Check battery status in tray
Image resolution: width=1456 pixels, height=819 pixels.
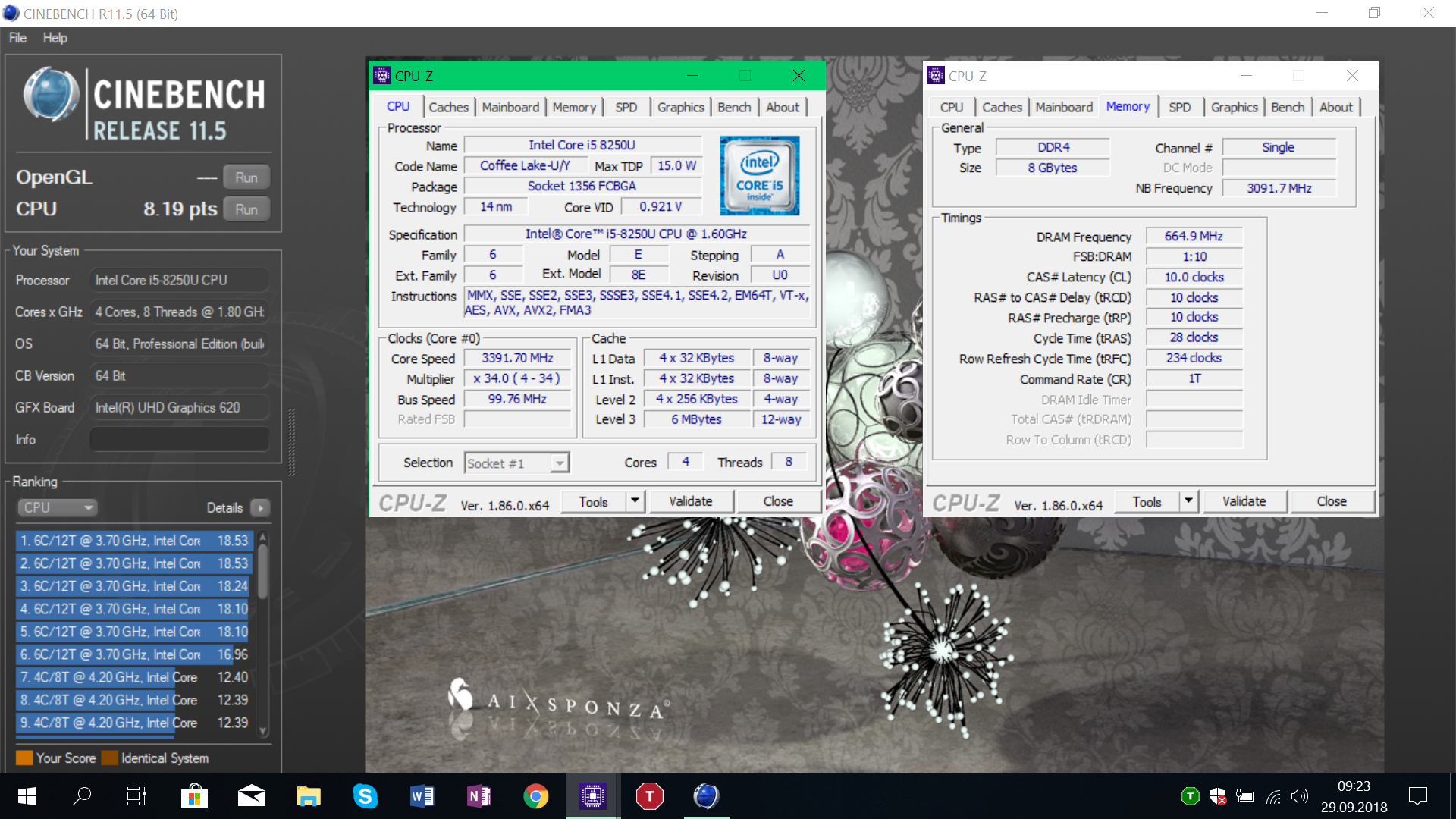click(1245, 796)
